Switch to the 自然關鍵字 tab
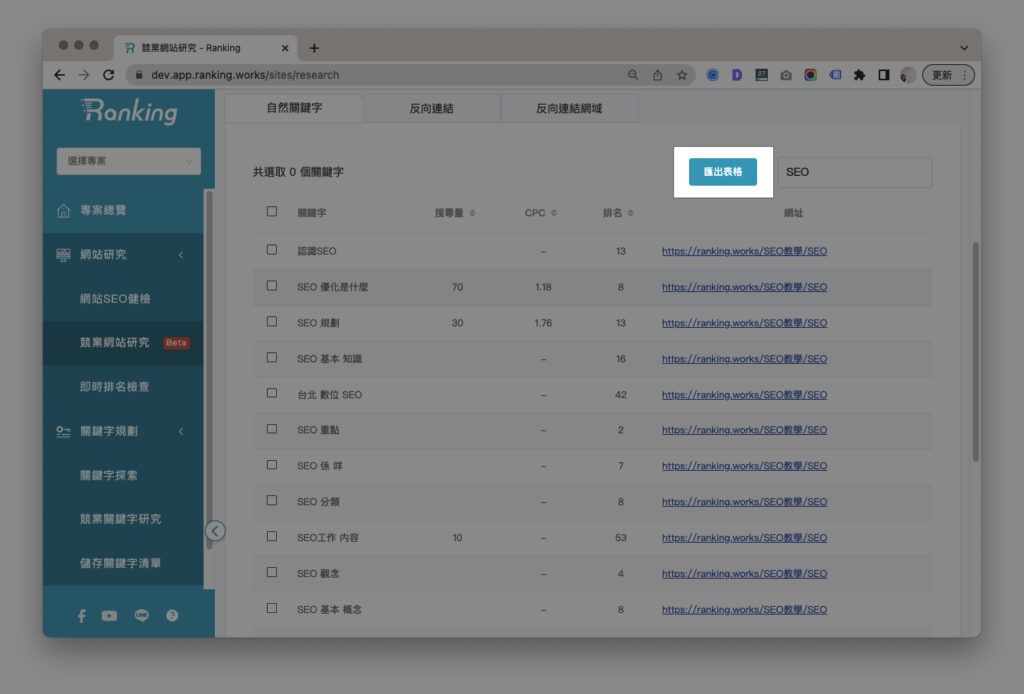The height and width of the screenshot is (694, 1024). point(294,108)
